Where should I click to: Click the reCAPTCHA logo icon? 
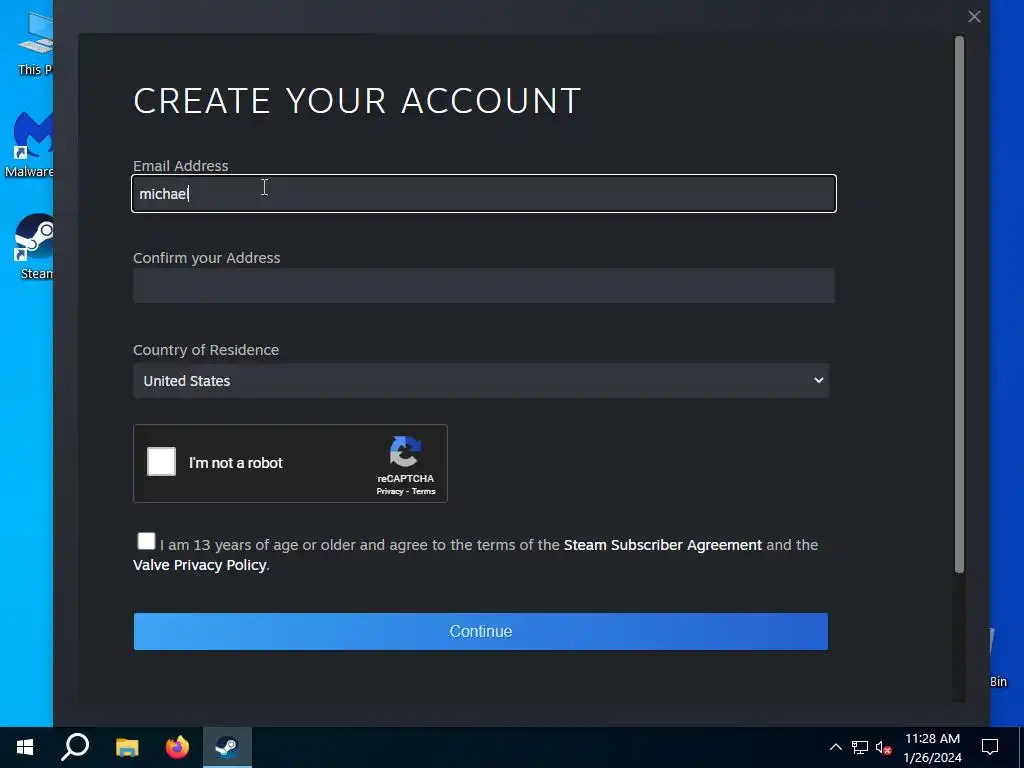click(406, 452)
